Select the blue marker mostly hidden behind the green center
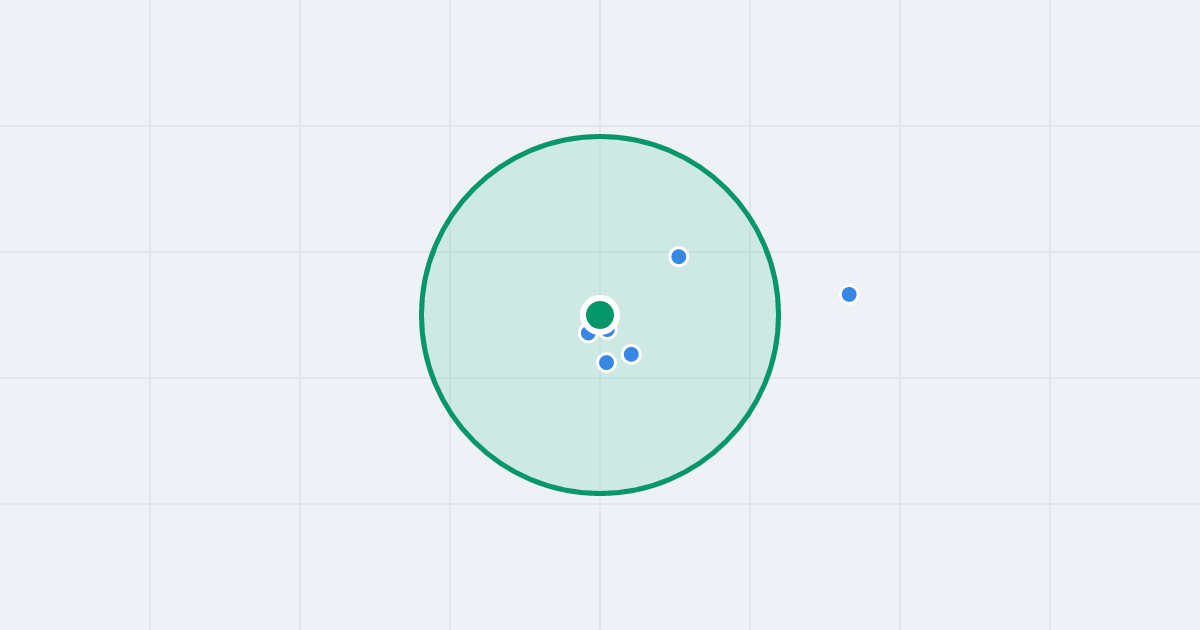1200x630 pixels. click(610, 332)
